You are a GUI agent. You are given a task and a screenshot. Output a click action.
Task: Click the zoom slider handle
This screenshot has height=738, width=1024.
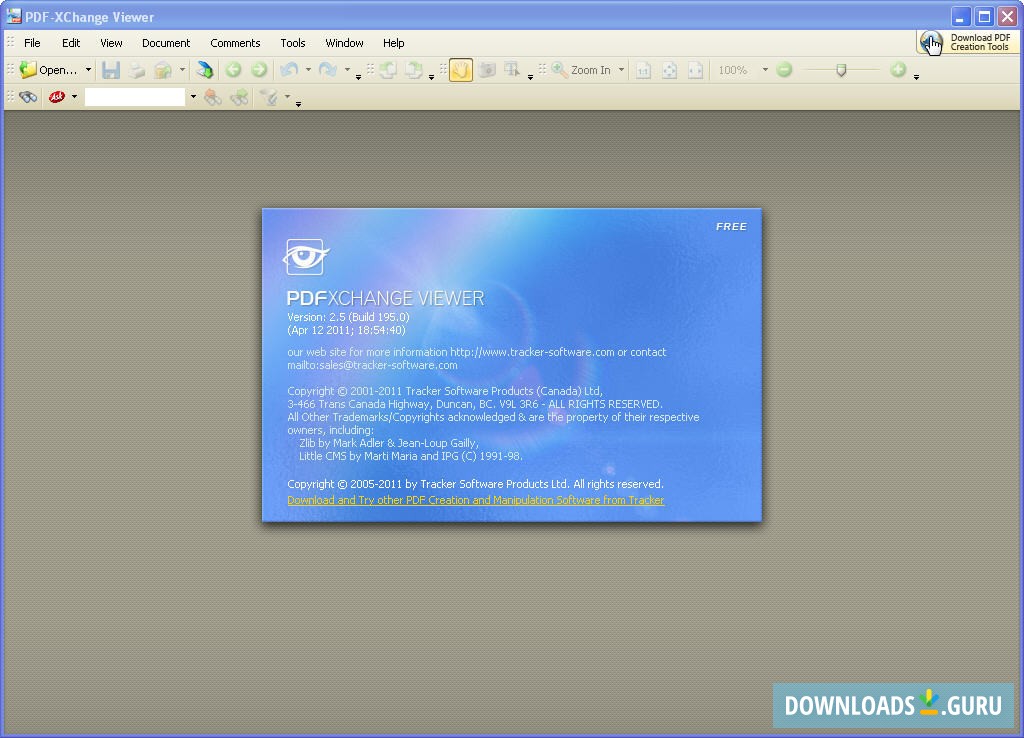tap(841, 70)
